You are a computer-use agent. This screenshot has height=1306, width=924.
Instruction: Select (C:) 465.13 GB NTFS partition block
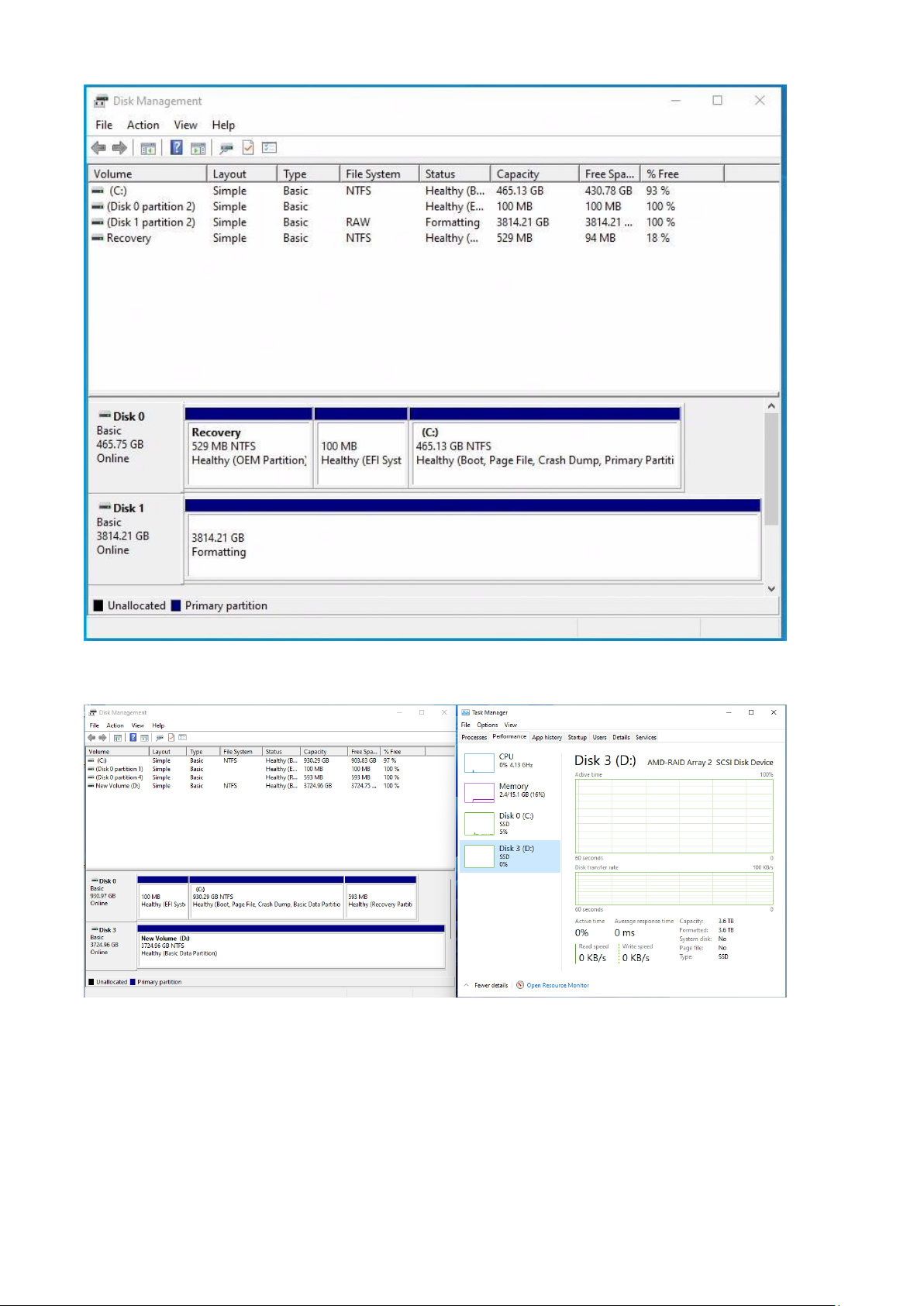pyautogui.click(x=546, y=447)
